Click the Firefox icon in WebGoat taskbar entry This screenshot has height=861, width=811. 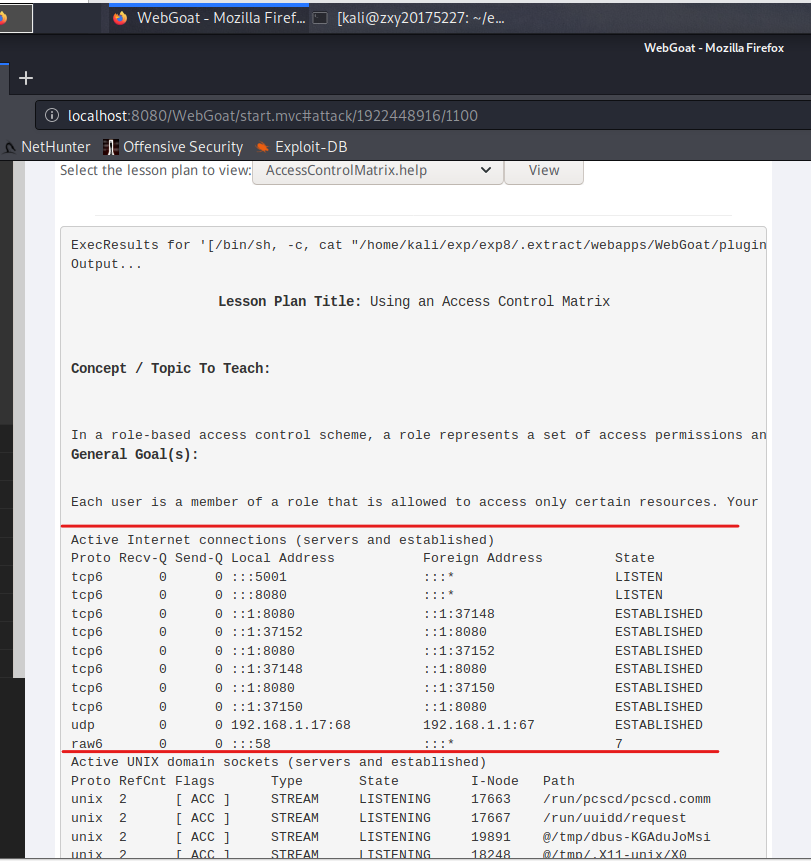120,18
